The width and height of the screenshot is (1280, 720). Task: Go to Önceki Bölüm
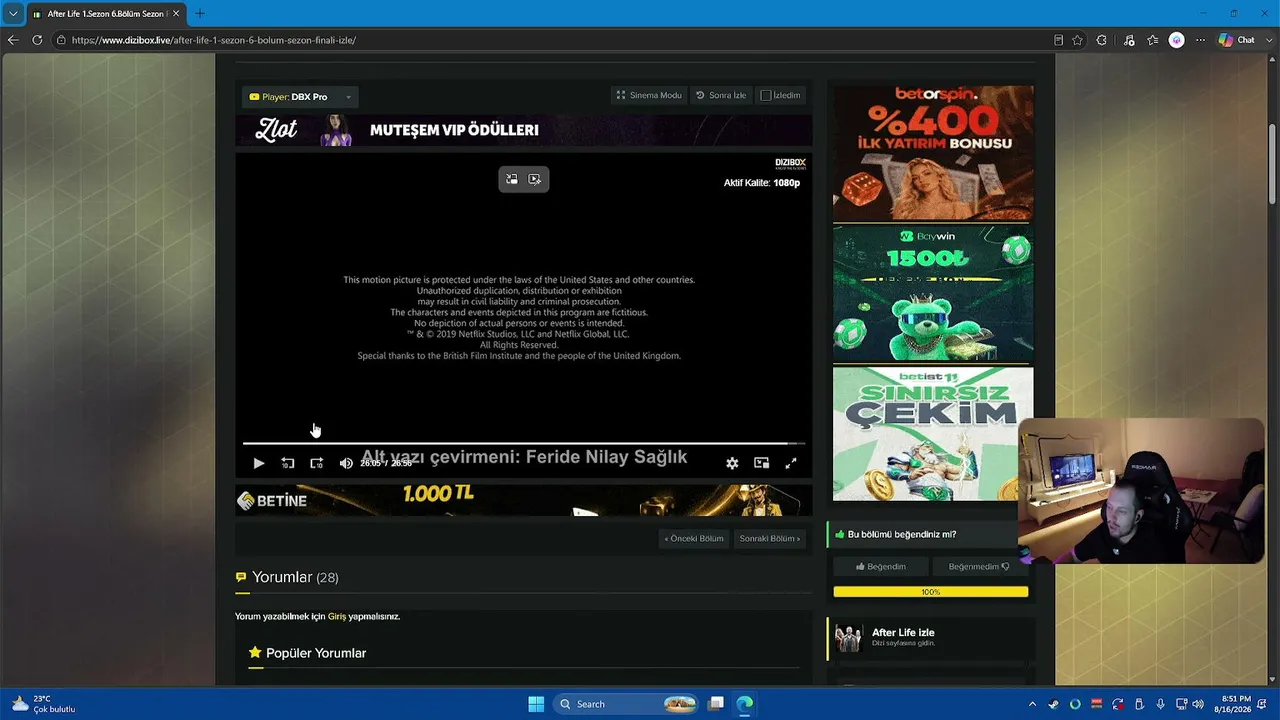694,538
